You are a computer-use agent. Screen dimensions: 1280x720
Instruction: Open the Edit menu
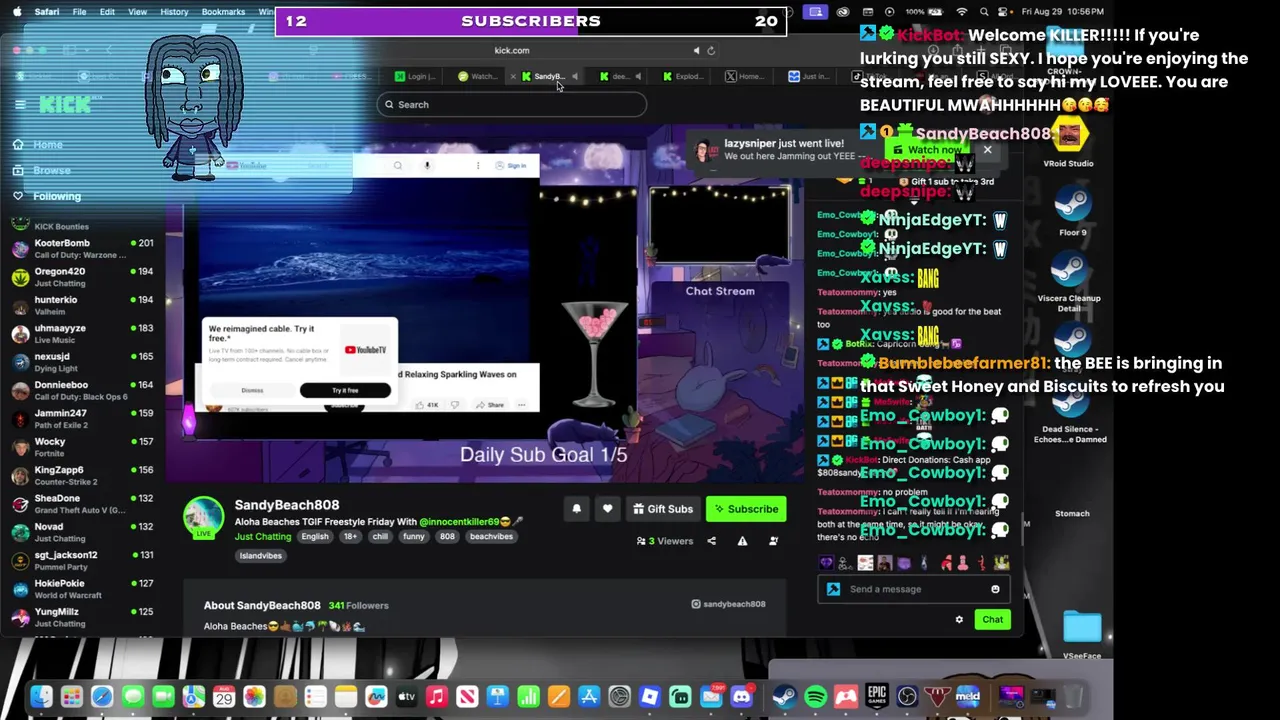click(x=107, y=12)
